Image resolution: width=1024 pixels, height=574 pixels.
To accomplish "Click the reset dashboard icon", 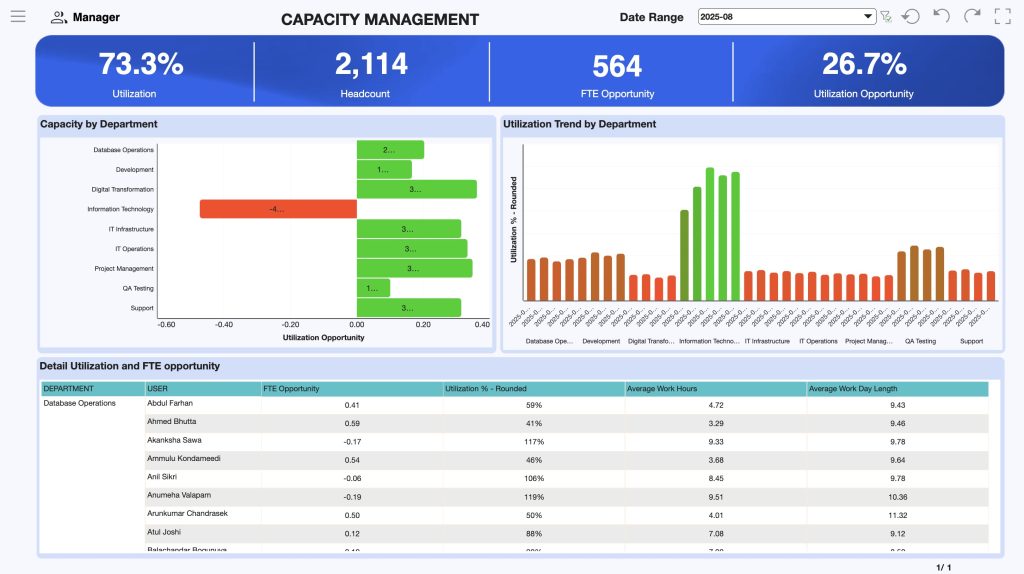I will pos(910,17).
